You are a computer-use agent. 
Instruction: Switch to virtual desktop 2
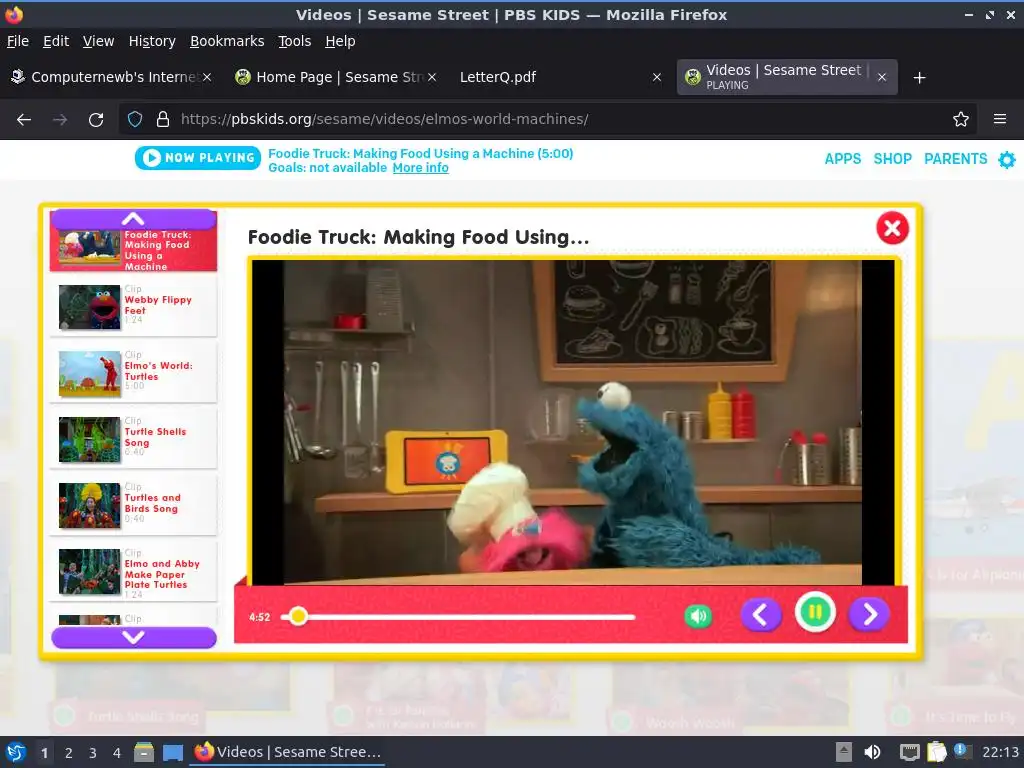pyautogui.click(x=69, y=753)
